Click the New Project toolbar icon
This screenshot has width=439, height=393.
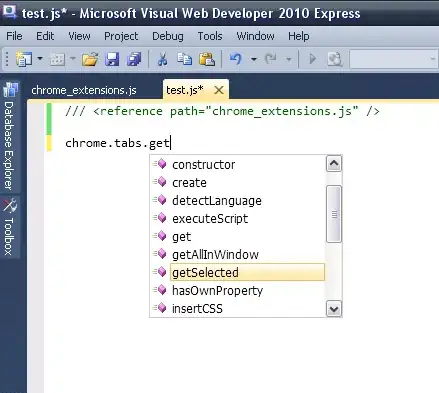(x=24, y=59)
